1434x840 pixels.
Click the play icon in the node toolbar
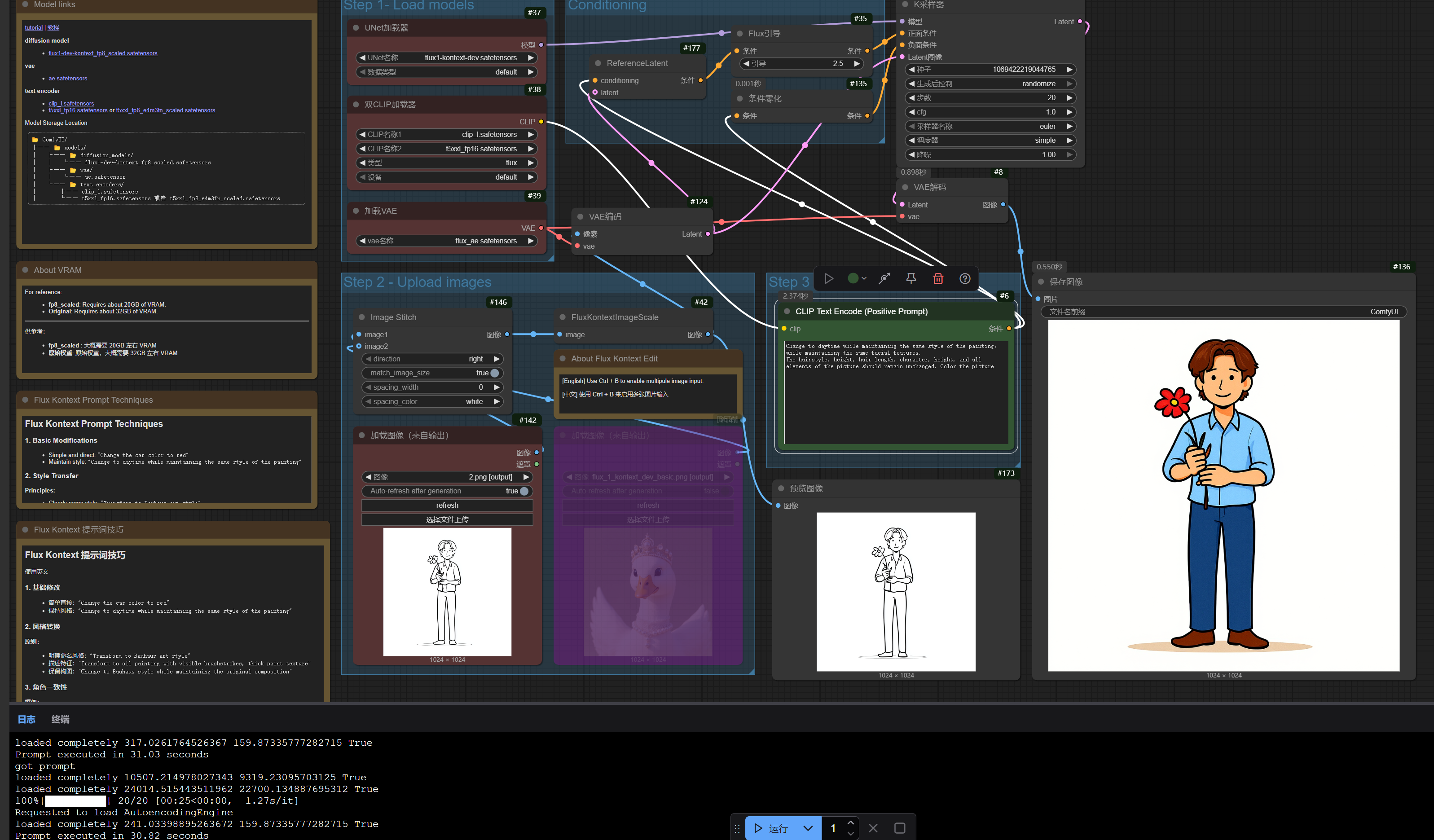pos(828,278)
